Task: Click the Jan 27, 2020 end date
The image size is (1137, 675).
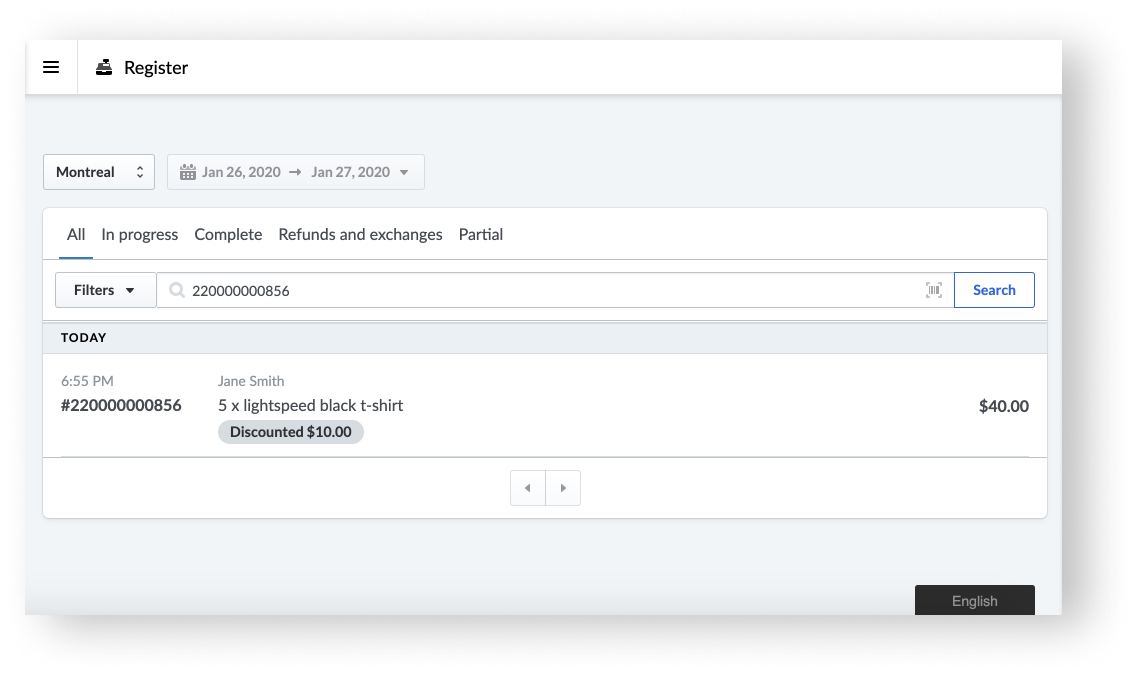Action: [351, 172]
